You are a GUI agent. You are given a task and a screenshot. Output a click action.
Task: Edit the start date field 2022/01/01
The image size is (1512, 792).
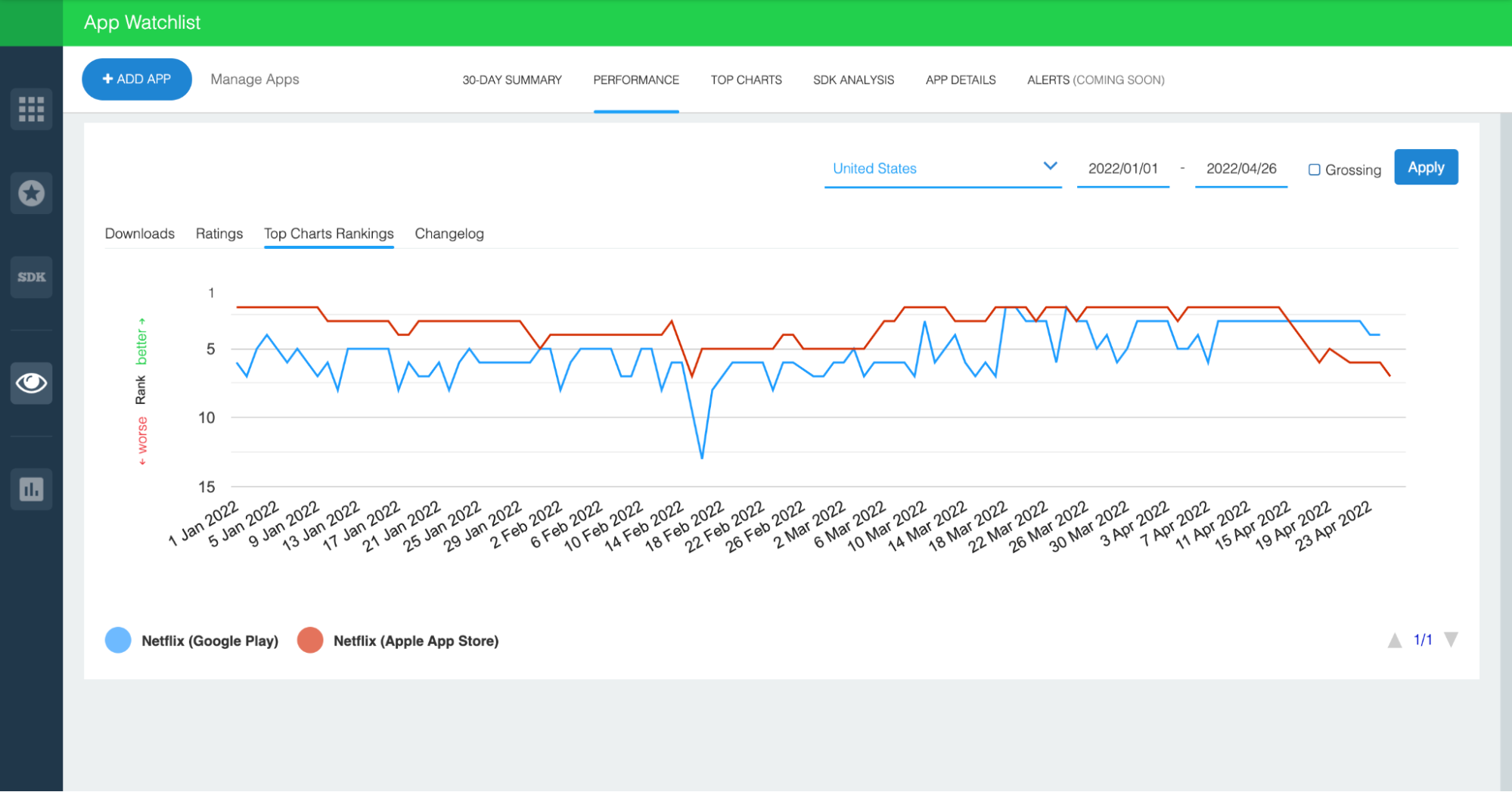(1123, 169)
